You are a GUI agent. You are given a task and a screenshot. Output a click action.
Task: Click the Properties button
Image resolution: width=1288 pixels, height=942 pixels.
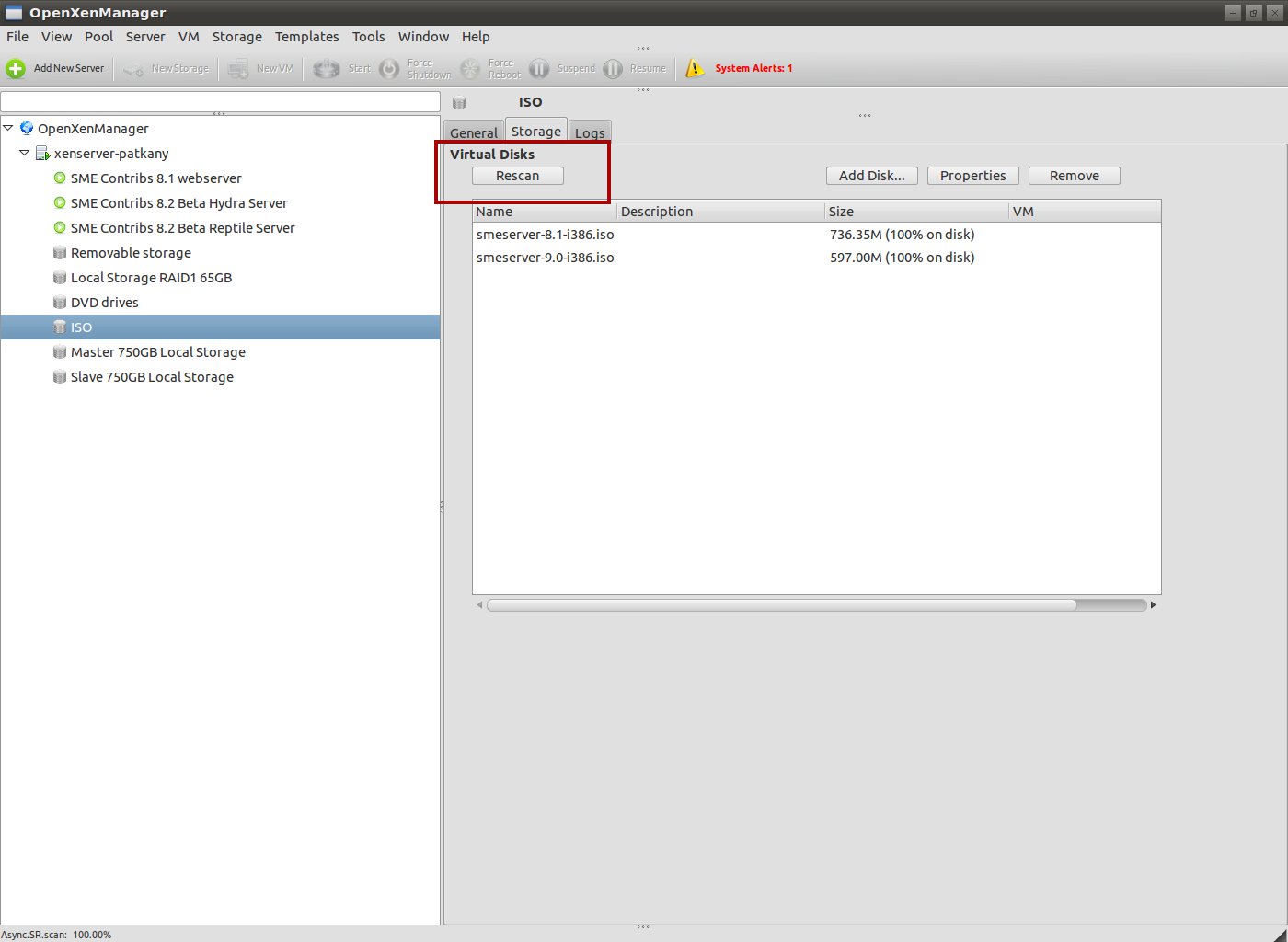click(x=973, y=176)
